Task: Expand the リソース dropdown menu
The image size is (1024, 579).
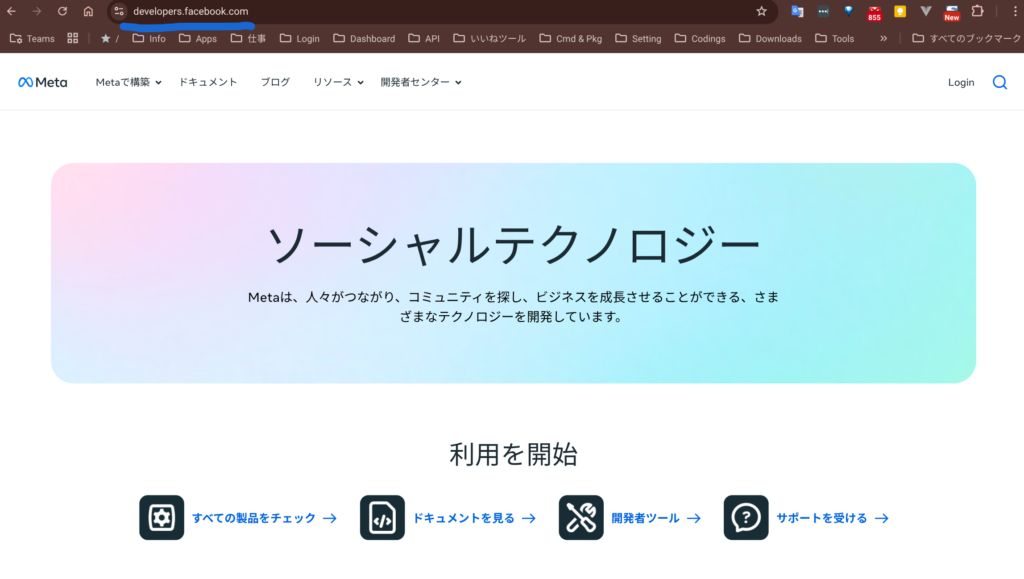Action: [338, 82]
